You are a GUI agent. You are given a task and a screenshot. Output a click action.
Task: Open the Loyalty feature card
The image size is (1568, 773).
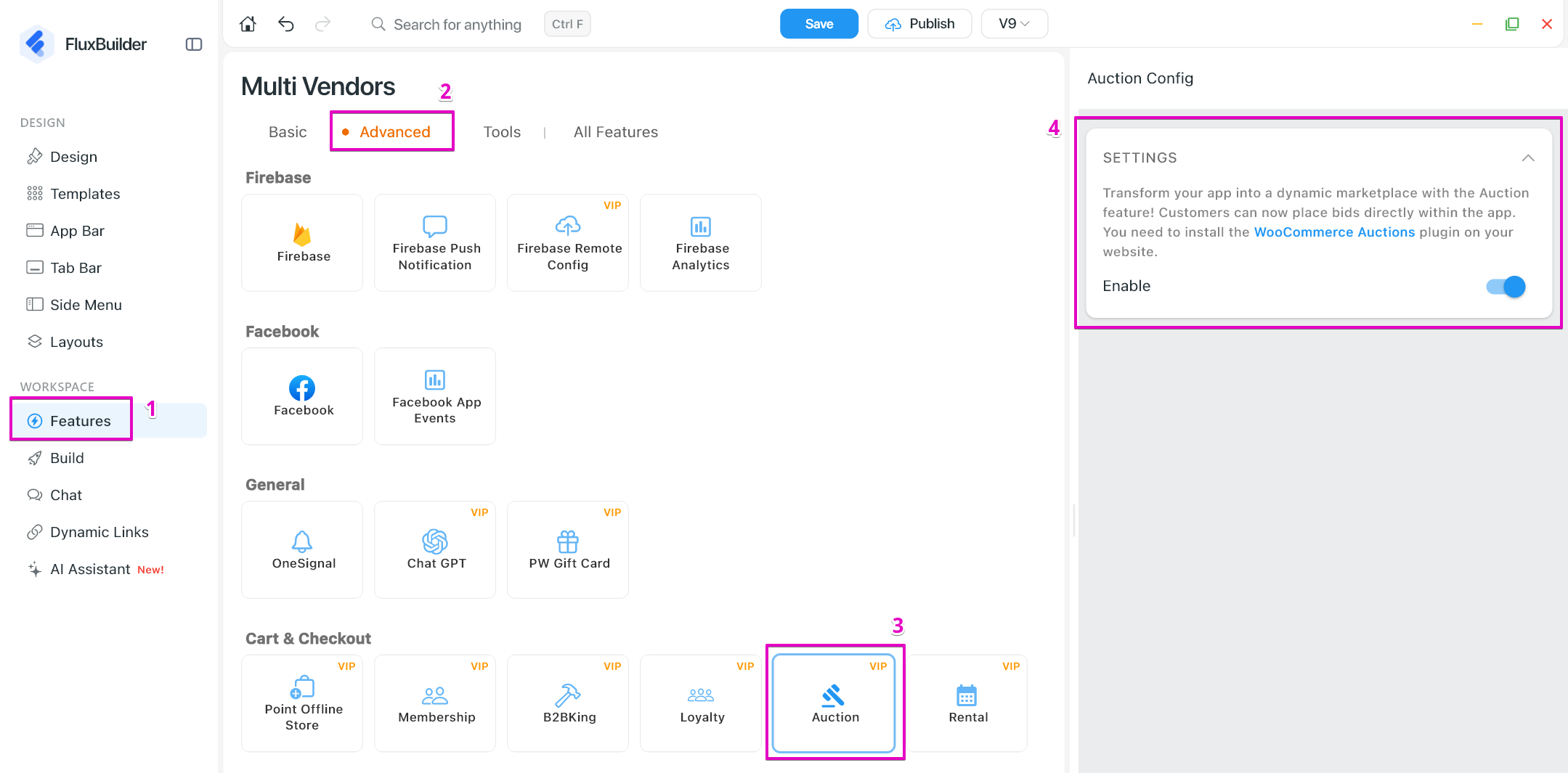701,703
